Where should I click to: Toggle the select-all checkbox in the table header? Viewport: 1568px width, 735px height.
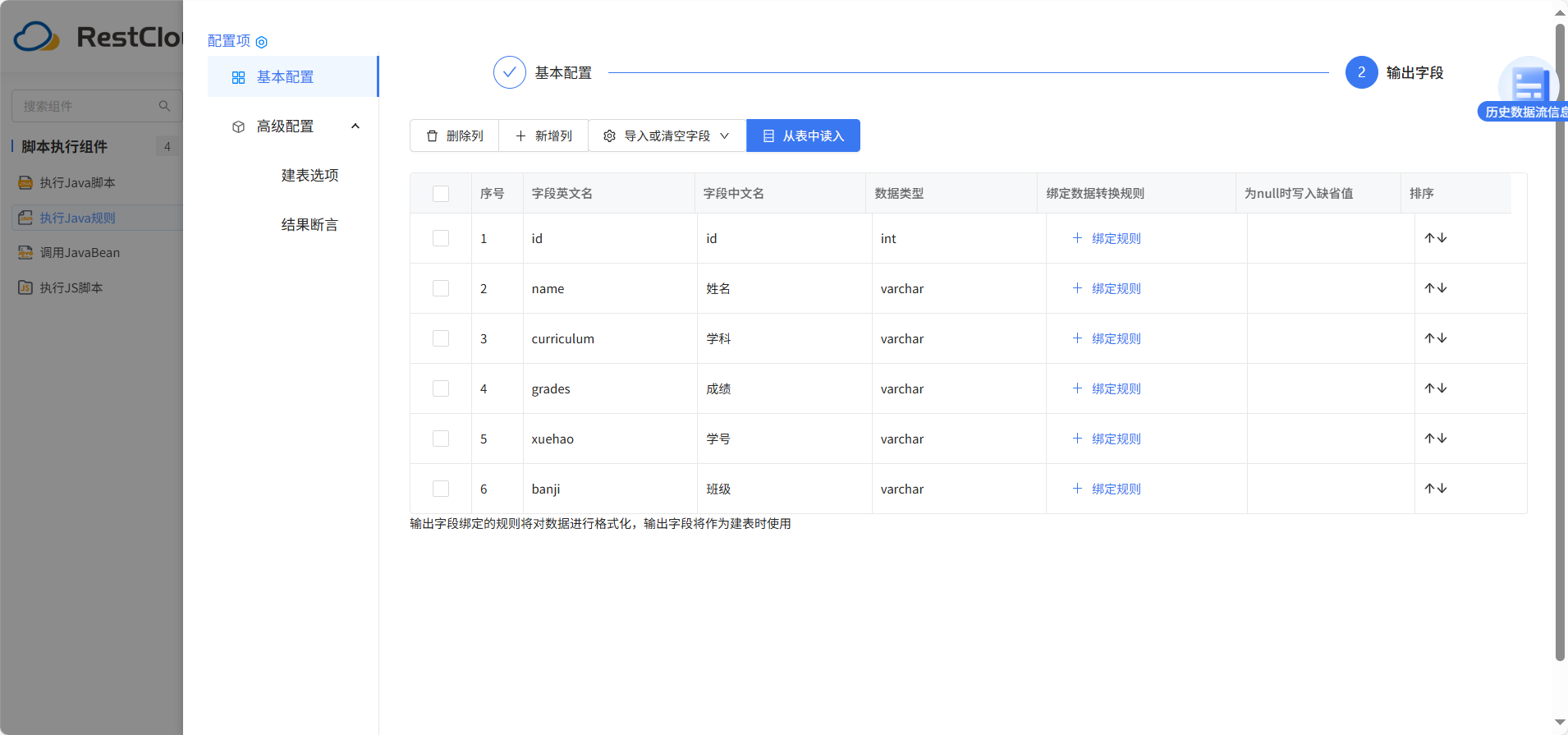pyautogui.click(x=441, y=194)
